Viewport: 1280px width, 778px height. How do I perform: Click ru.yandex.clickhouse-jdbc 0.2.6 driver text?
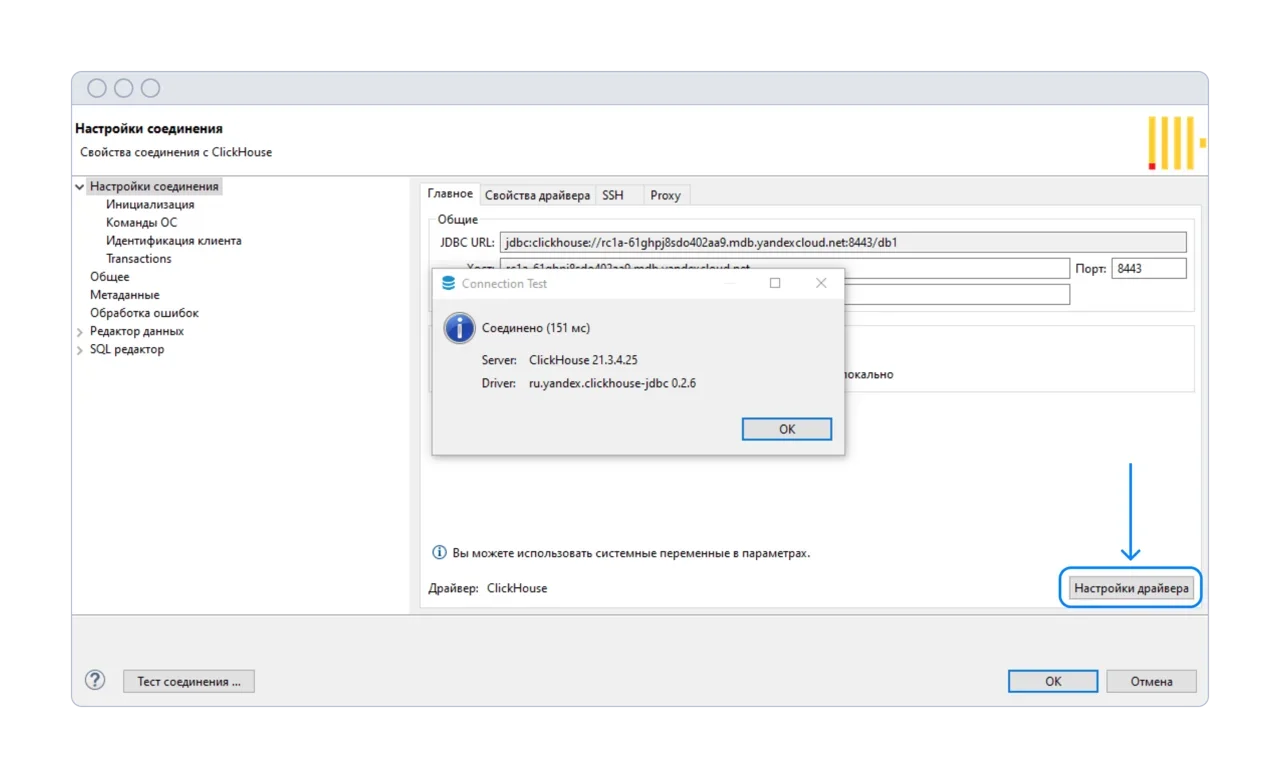[x=612, y=383]
